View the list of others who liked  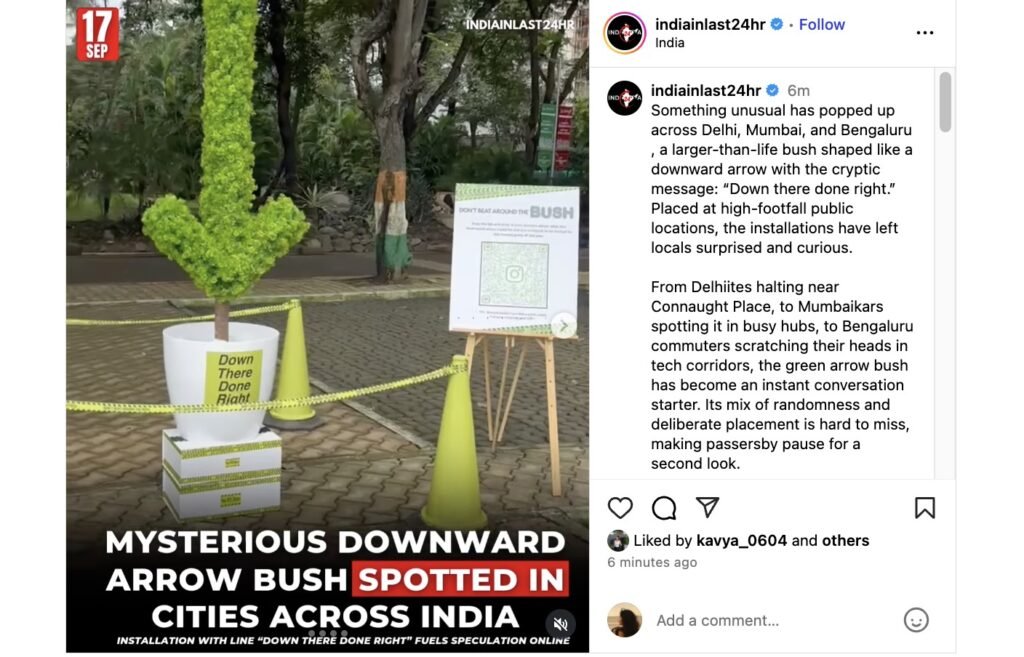(x=845, y=541)
